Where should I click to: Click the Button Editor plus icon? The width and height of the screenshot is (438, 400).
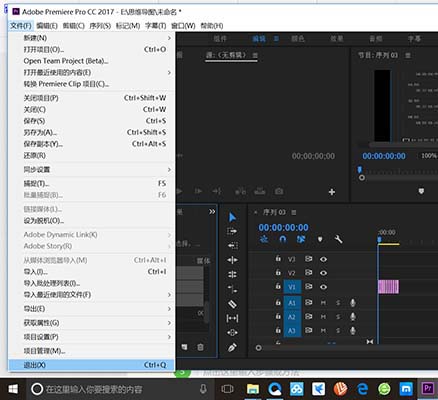coord(332,192)
